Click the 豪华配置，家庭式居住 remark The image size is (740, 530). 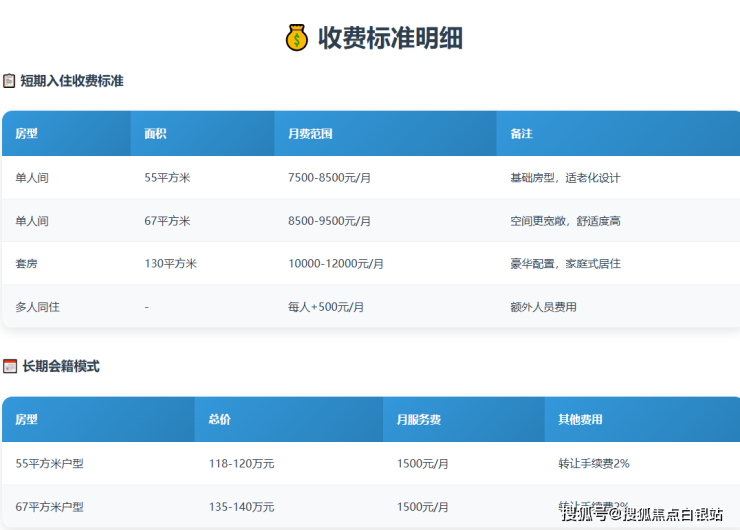[x=565, y=264]
